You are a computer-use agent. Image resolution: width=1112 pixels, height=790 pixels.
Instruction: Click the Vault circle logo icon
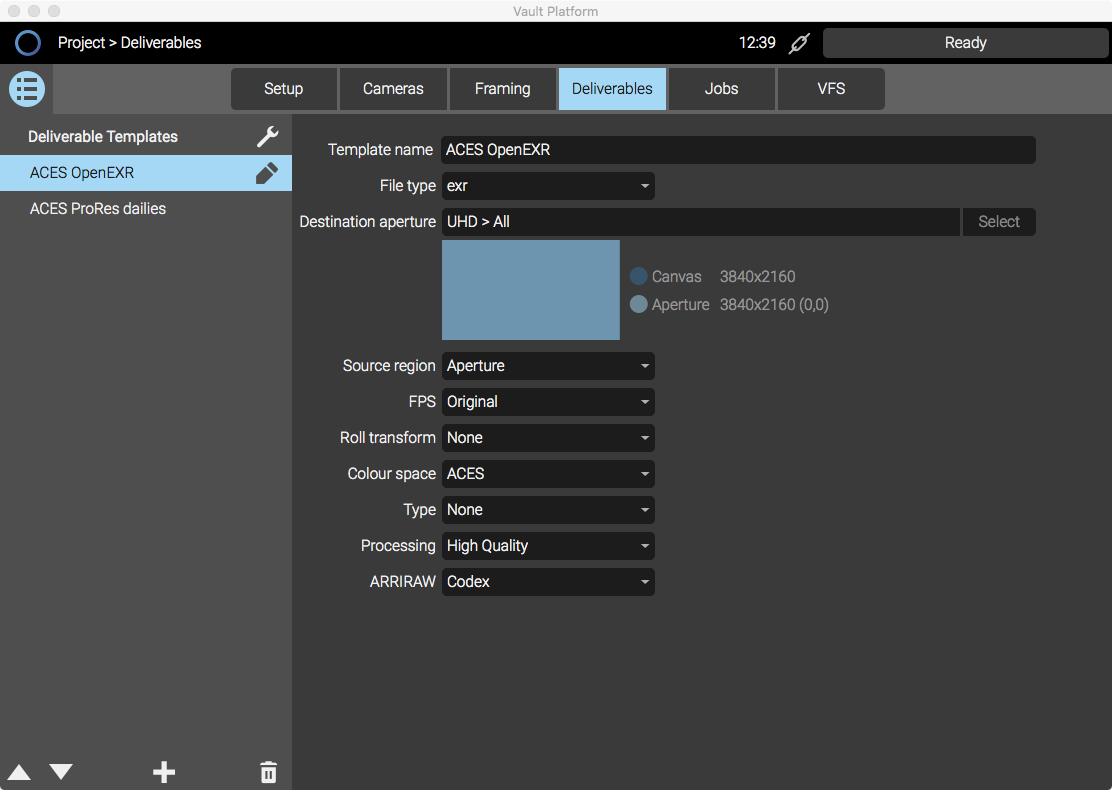pyautogui.click(x=28, y=43)
